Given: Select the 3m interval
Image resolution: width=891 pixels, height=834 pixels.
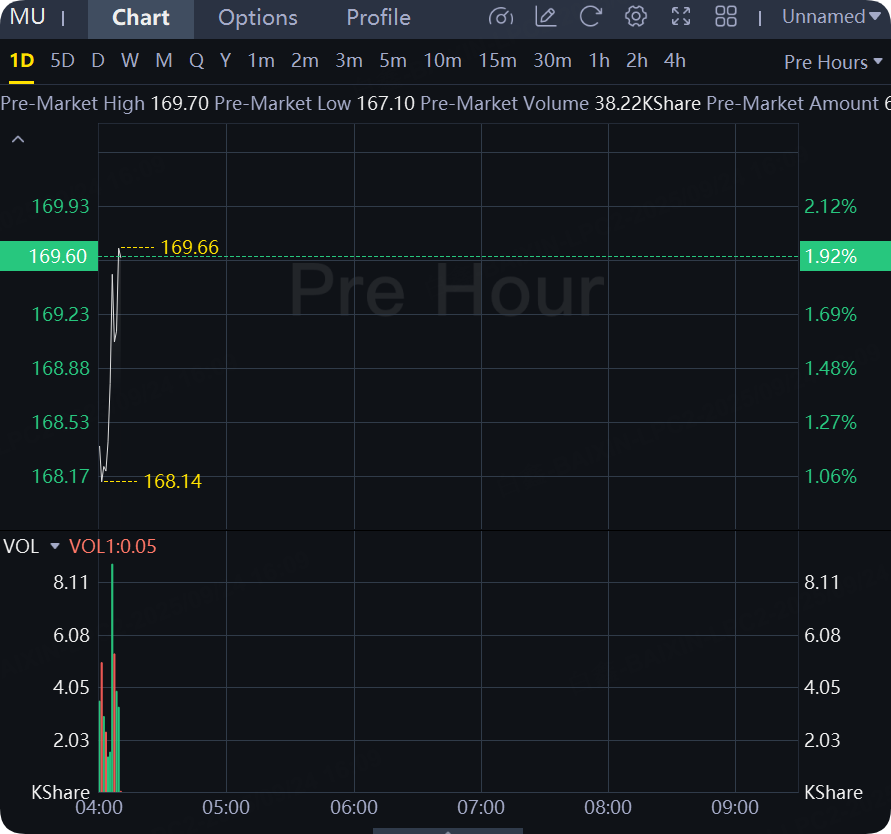Looking at the screenshot, I should click(x=348, y=60).
